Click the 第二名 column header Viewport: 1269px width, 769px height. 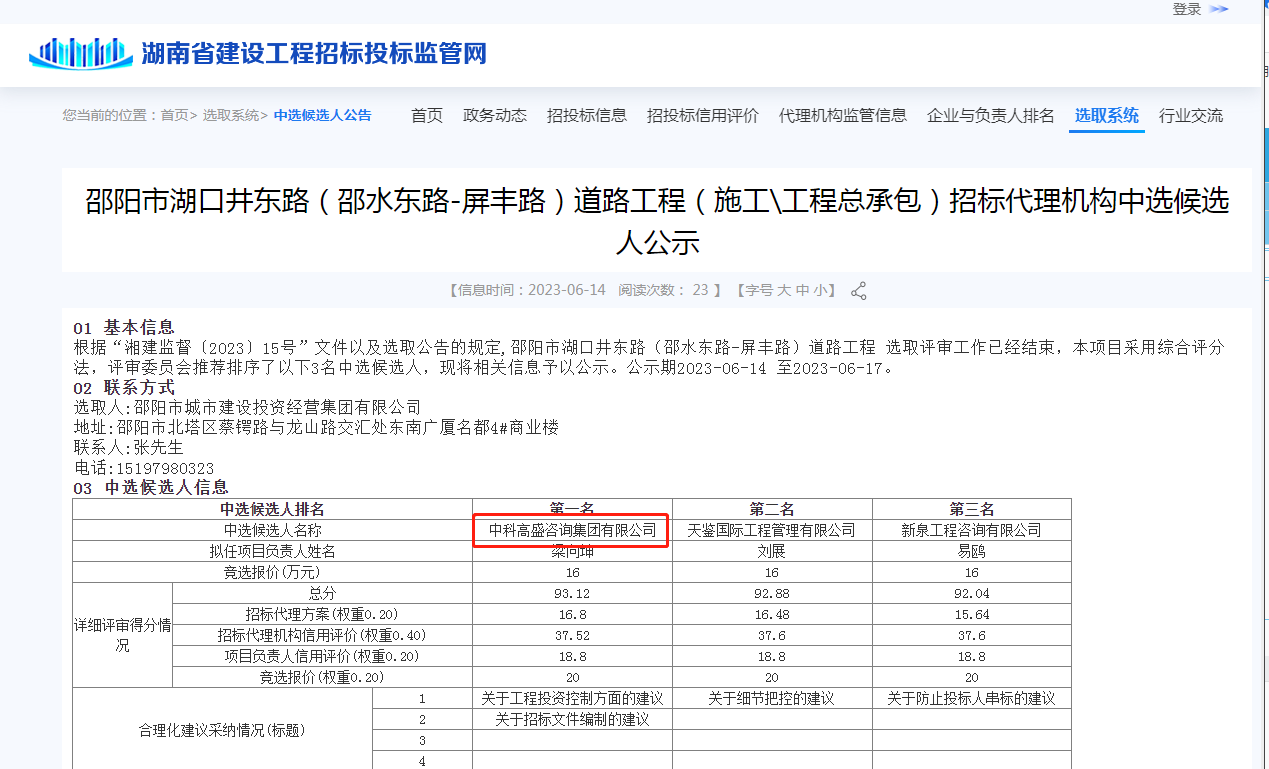coord(772,509)
